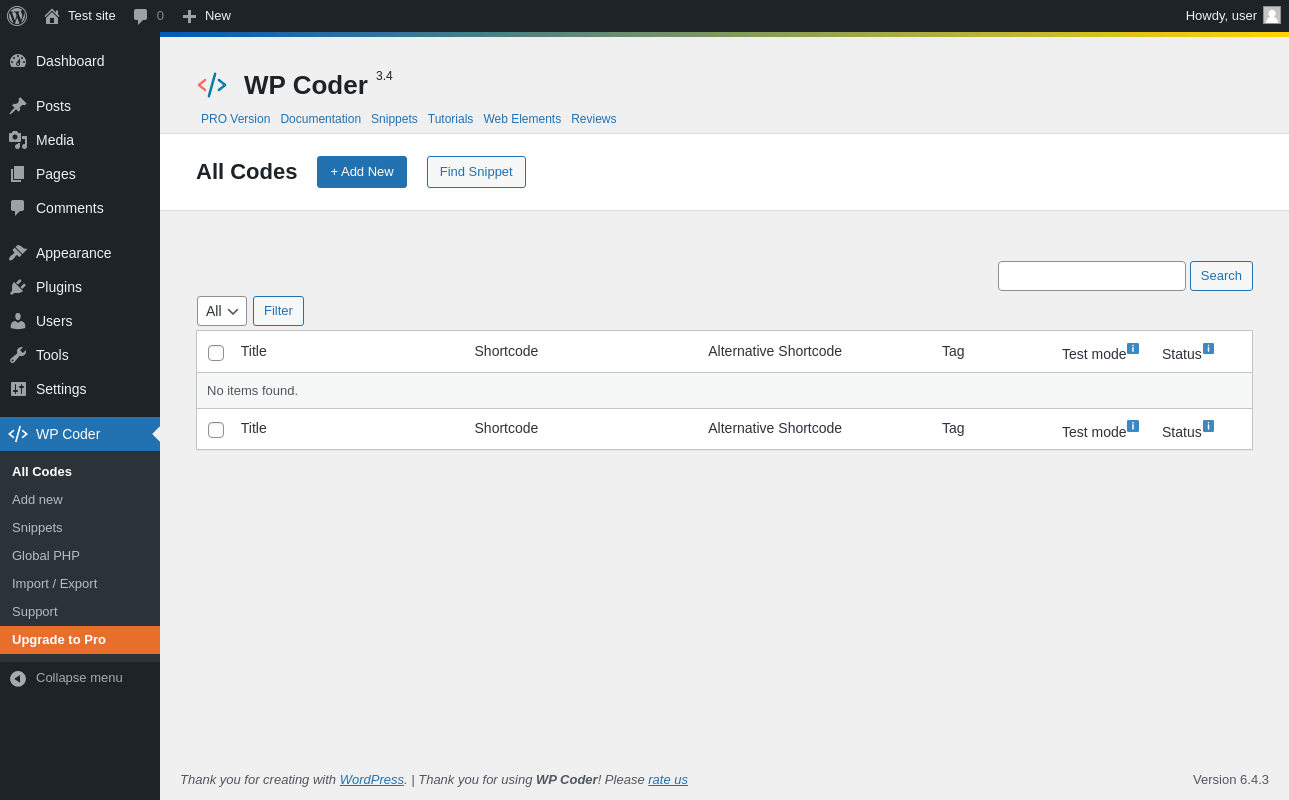The height and width of the screenshot is (800, 1289).
Task: Open the Dashboard menu label
Action: 70,61
